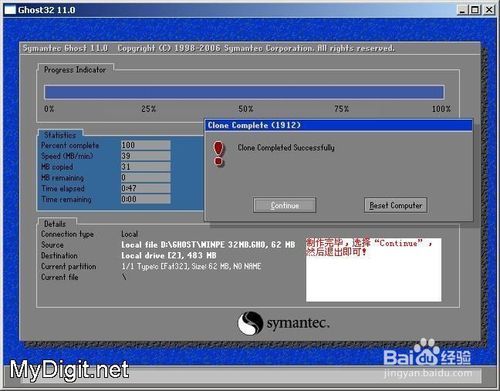The image size is (500, 391).
Task: Click the Progress Indicator heading
Action: pyautogui.click(x=75, y=70)
